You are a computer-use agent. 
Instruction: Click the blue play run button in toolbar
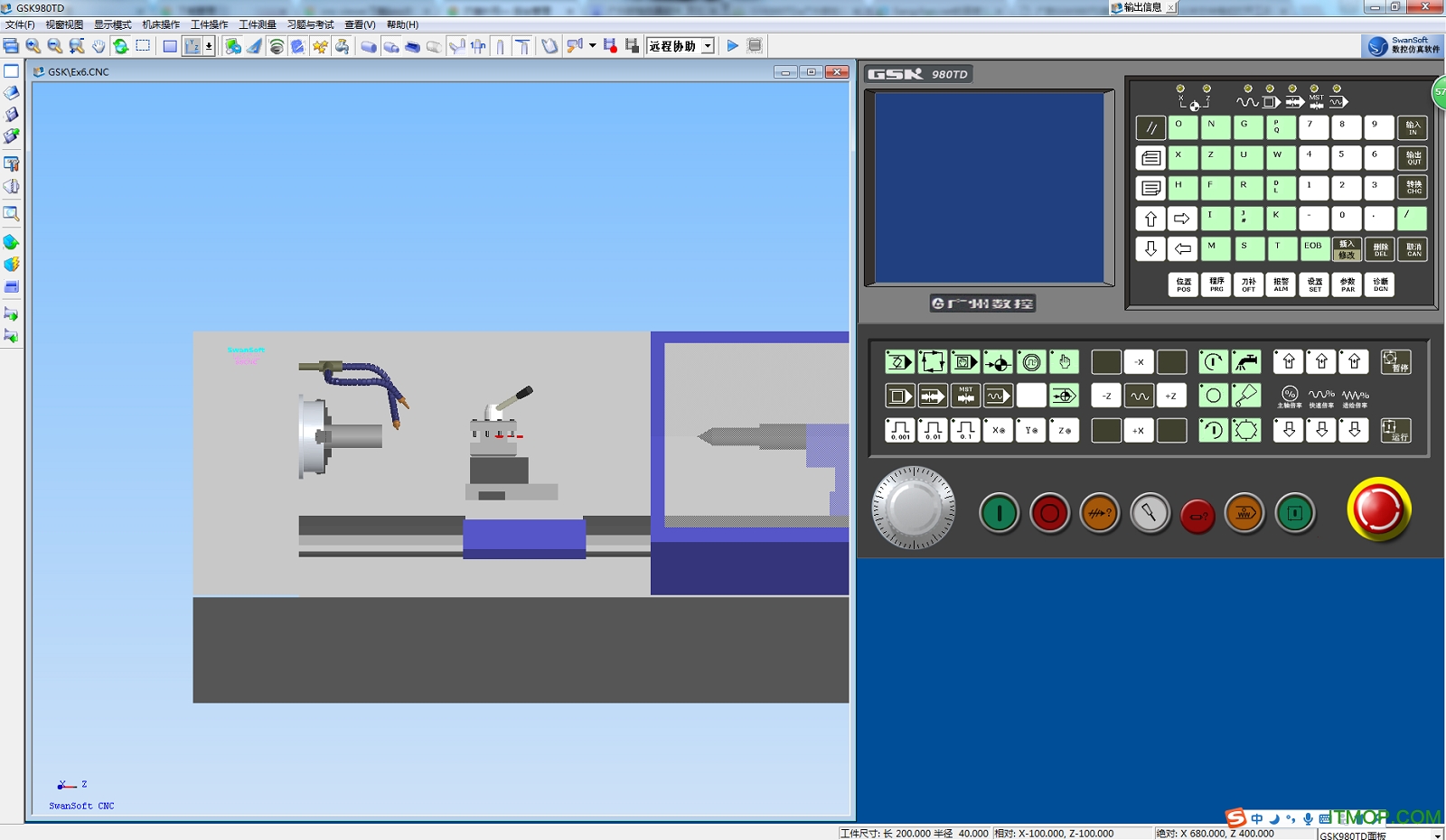[733, 46]
